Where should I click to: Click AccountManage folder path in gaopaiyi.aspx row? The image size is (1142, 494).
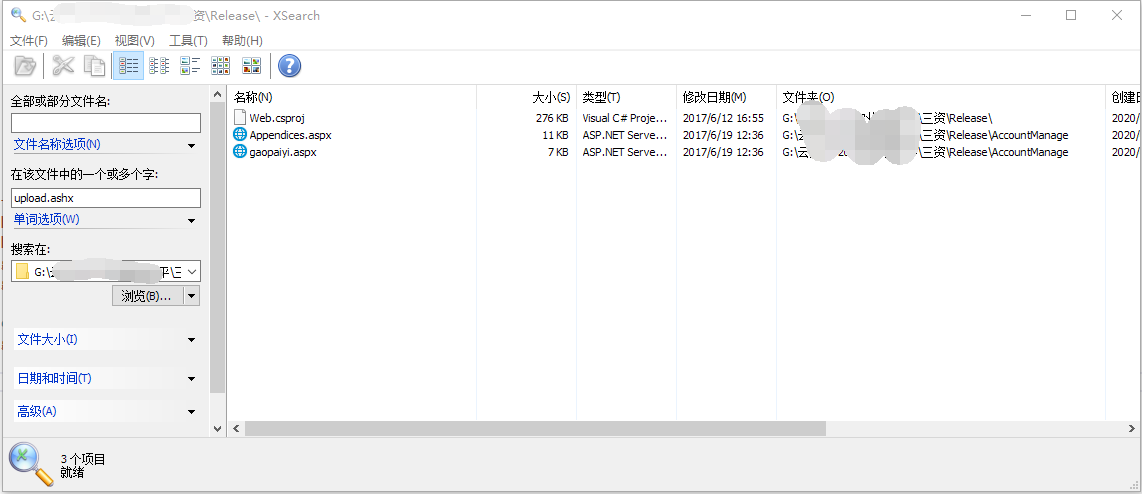[925, 152]
